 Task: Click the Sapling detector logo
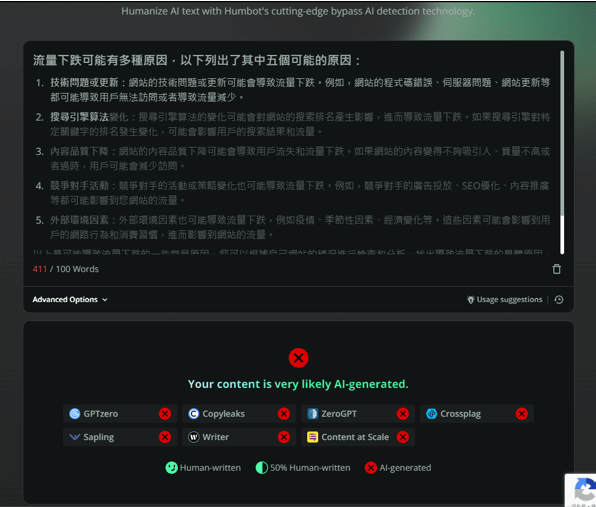[x=75, y=437]
